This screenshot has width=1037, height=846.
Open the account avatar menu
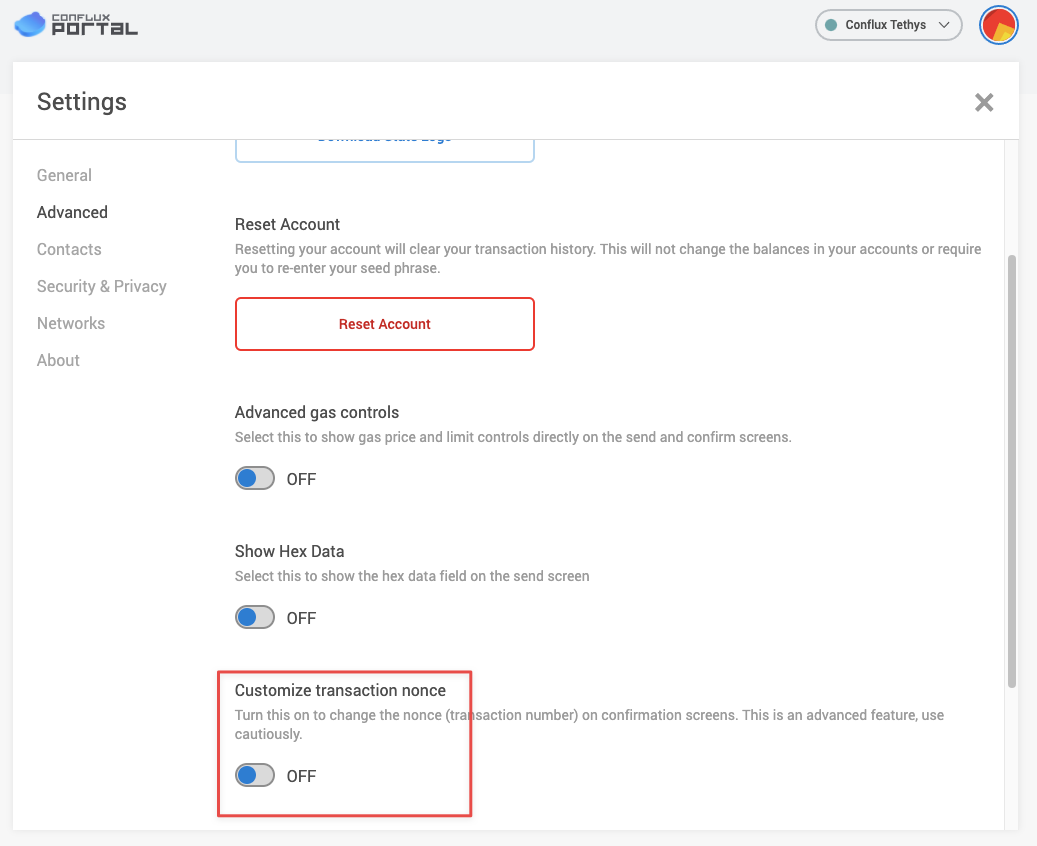tap(998, 25)
